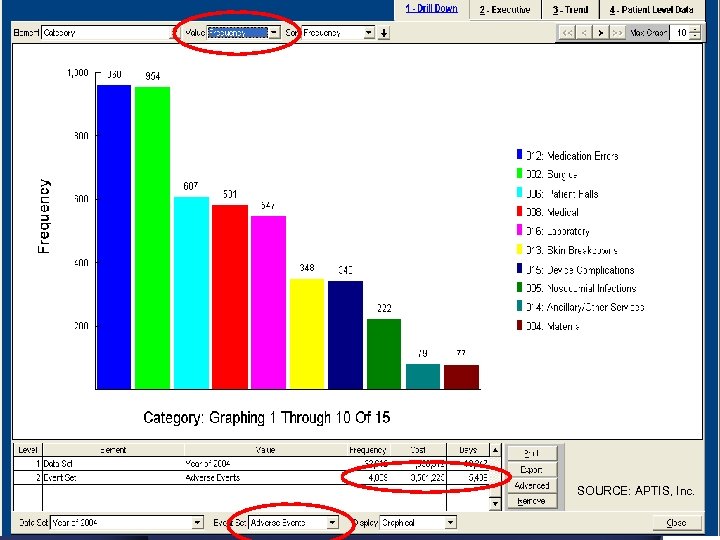Open the Value dropdown arrow

274,33
